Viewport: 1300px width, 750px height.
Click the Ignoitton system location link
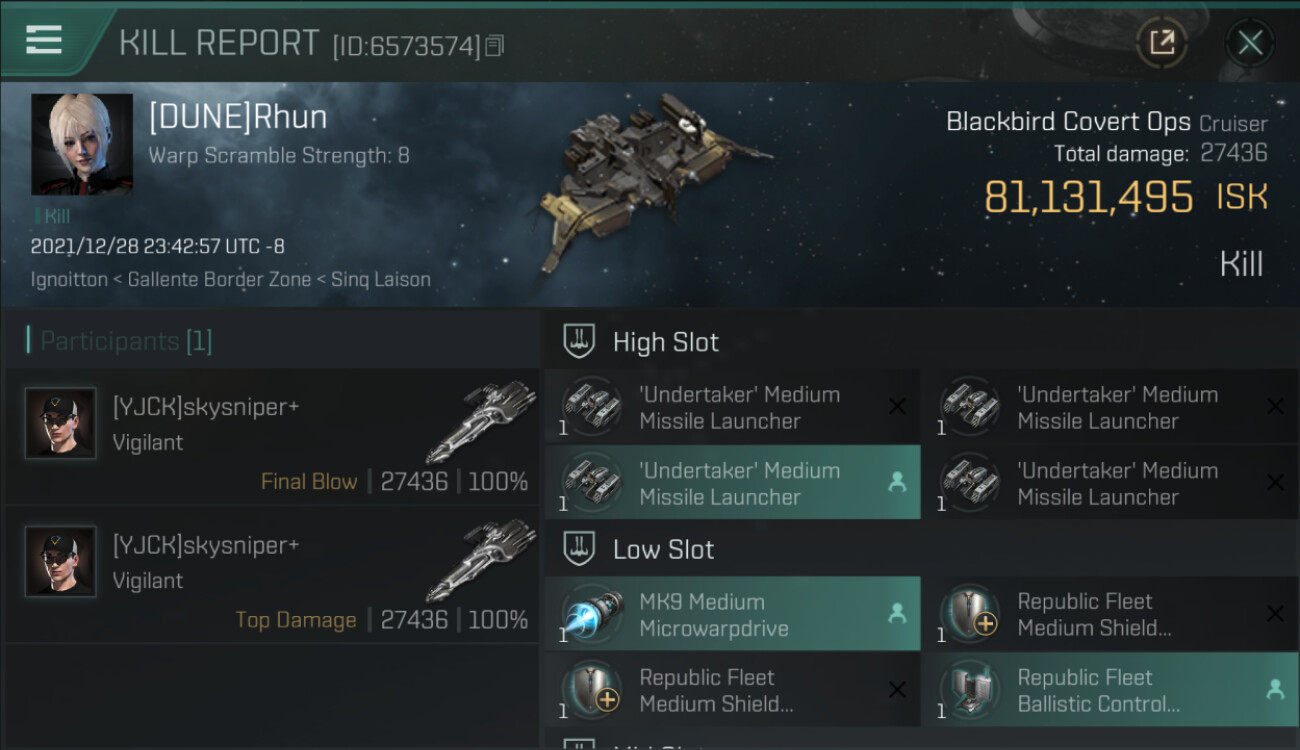coord(68,280)
